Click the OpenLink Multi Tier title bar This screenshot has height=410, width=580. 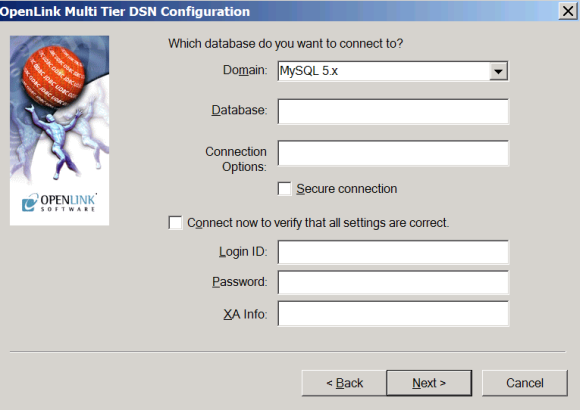point(277,11)
